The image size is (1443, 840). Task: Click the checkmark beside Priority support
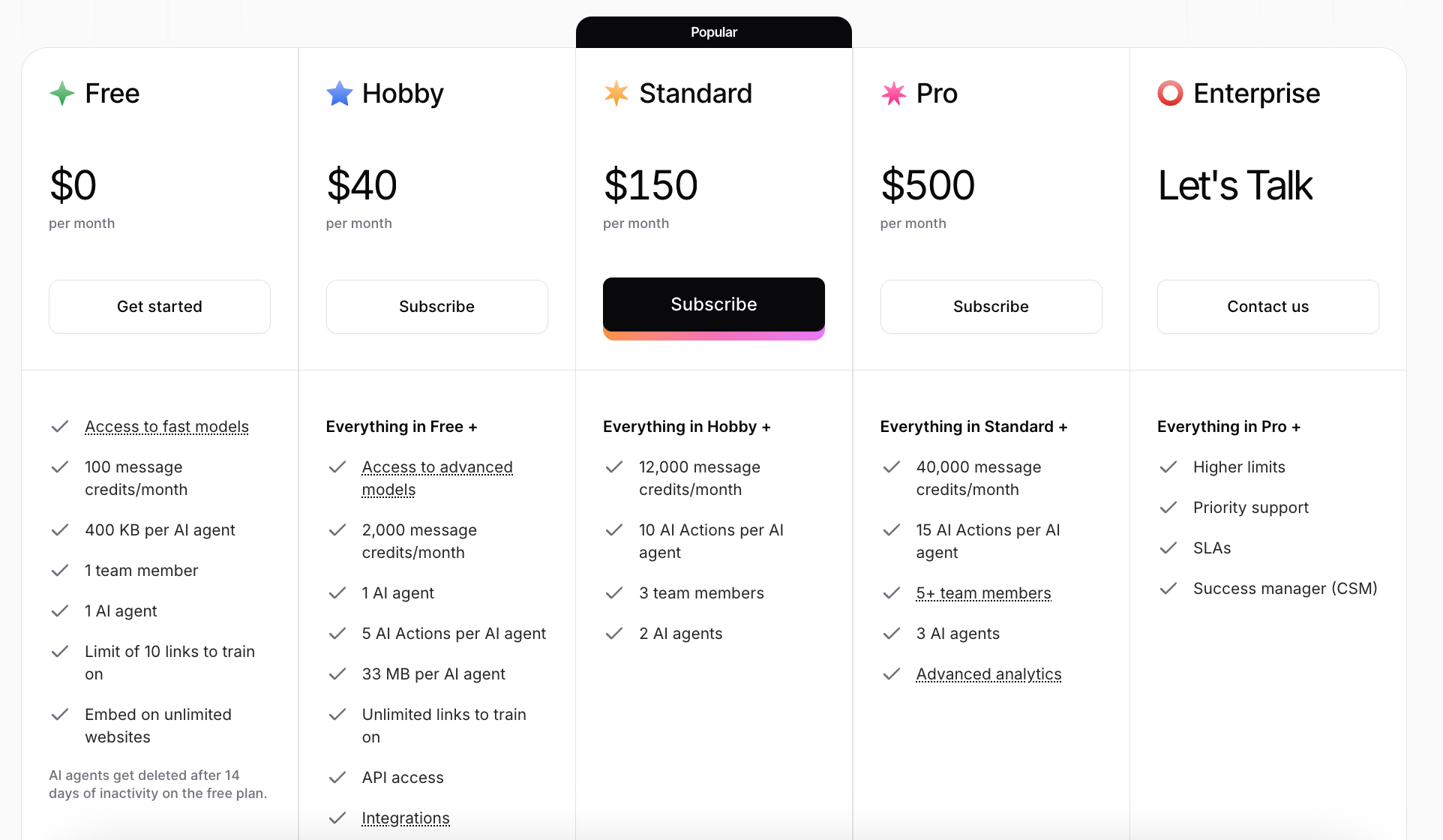(1168, 508)
